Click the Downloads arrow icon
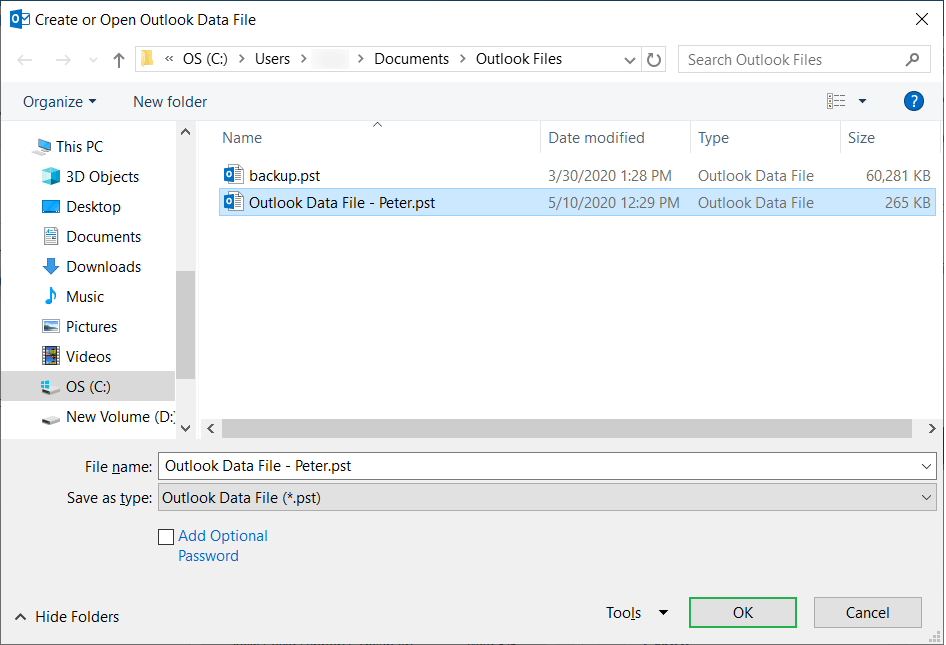Screen dimensions: 946x645 [51, 266]
